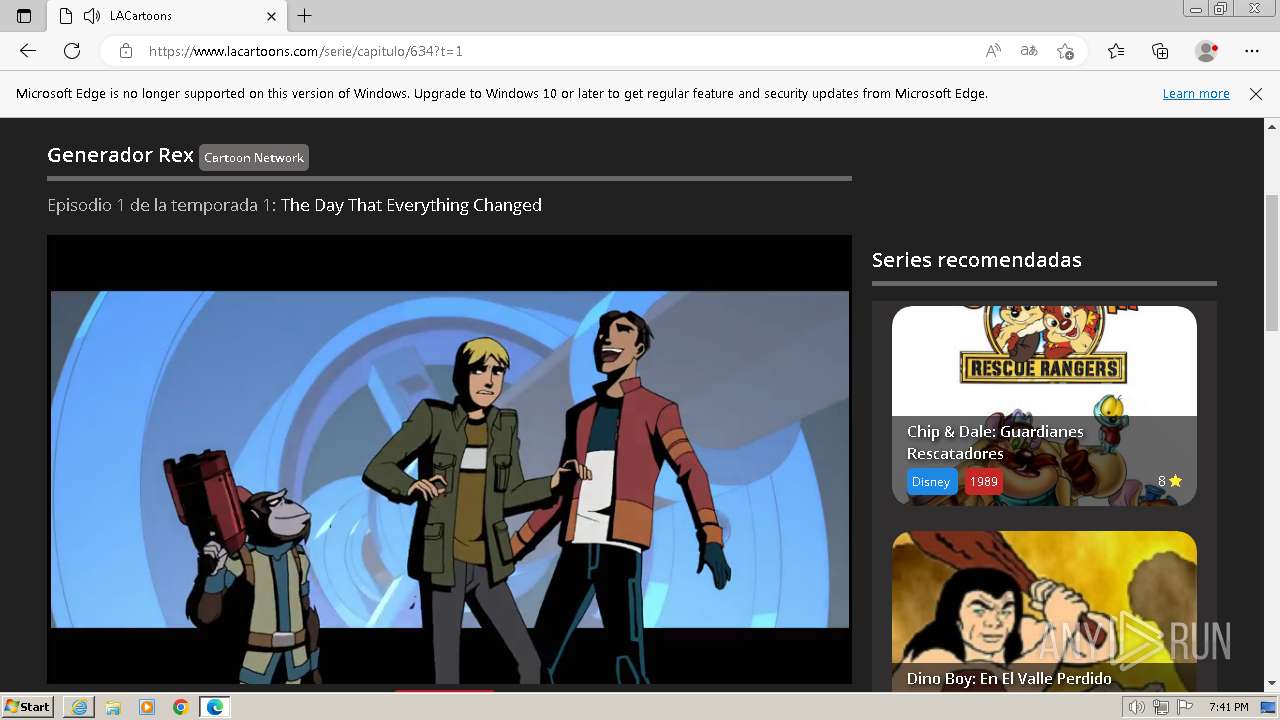The image size is (1280, 720).
Task: Open Action Center flag icon
Action: click(1185, 707)
